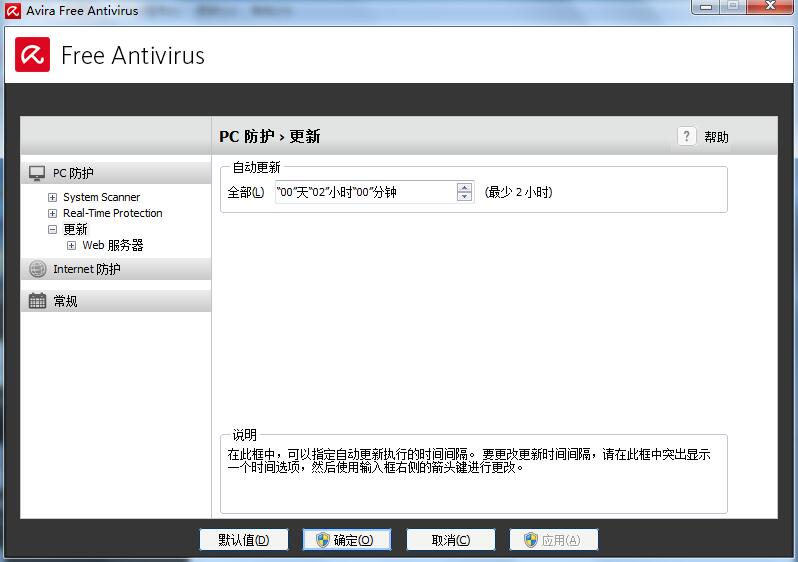Confirm settings with the 确定 button

point(346,540)
